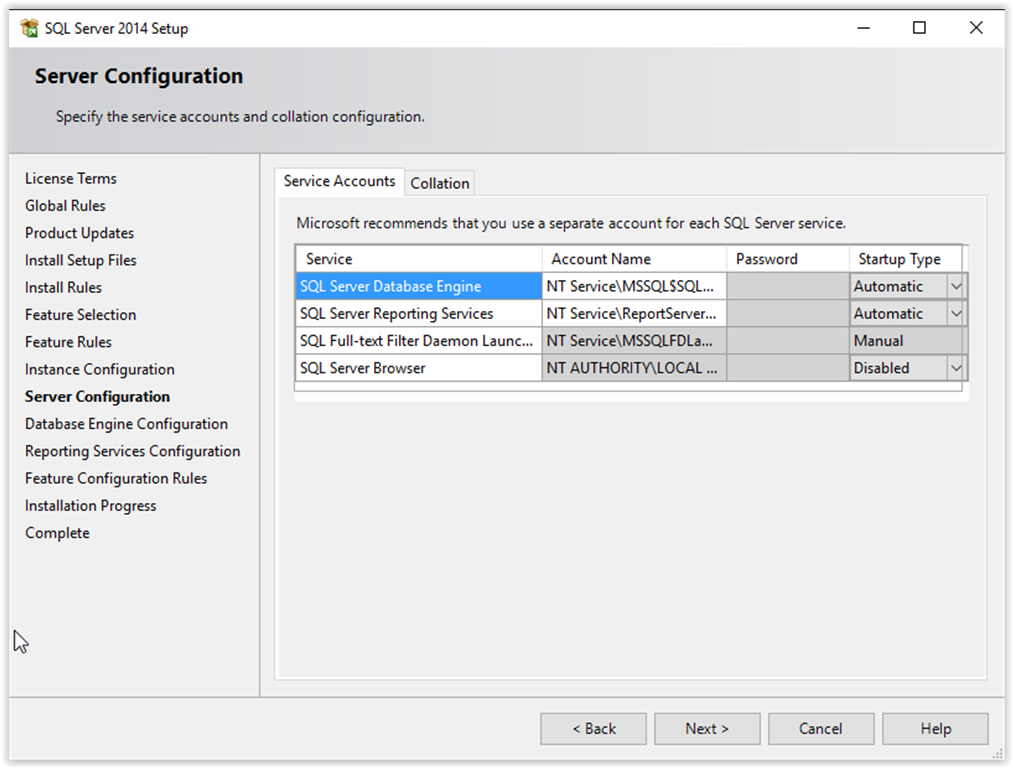Click the Service column header
Viewport: 1013px width, 768px height.
click(x=419, y=259)
